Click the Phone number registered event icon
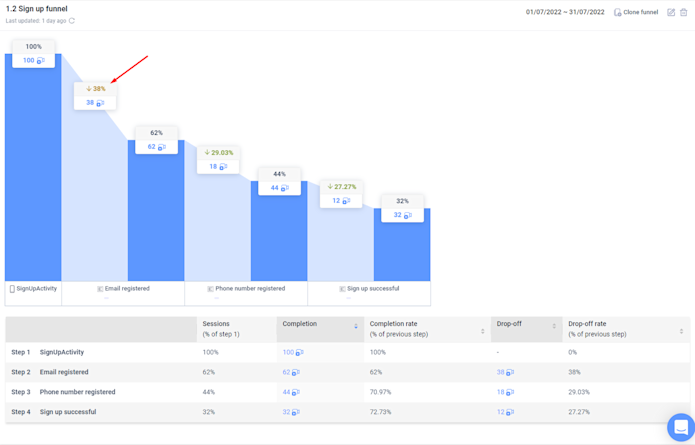 tap(211, 289)
